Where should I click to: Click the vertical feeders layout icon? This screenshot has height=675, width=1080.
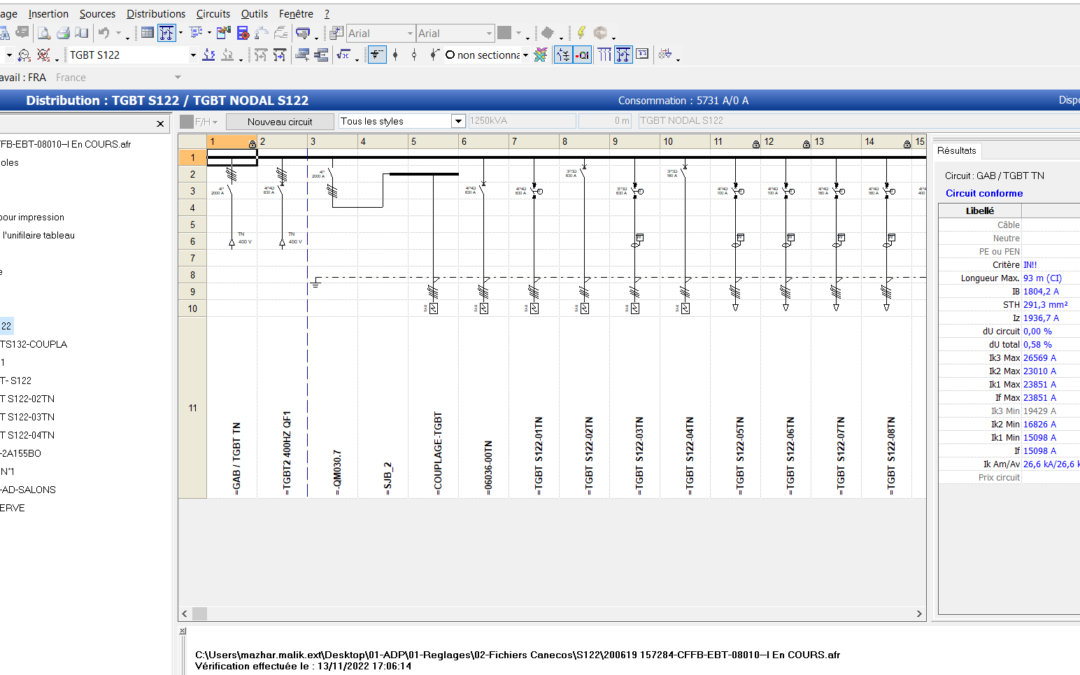coord(604,54)
